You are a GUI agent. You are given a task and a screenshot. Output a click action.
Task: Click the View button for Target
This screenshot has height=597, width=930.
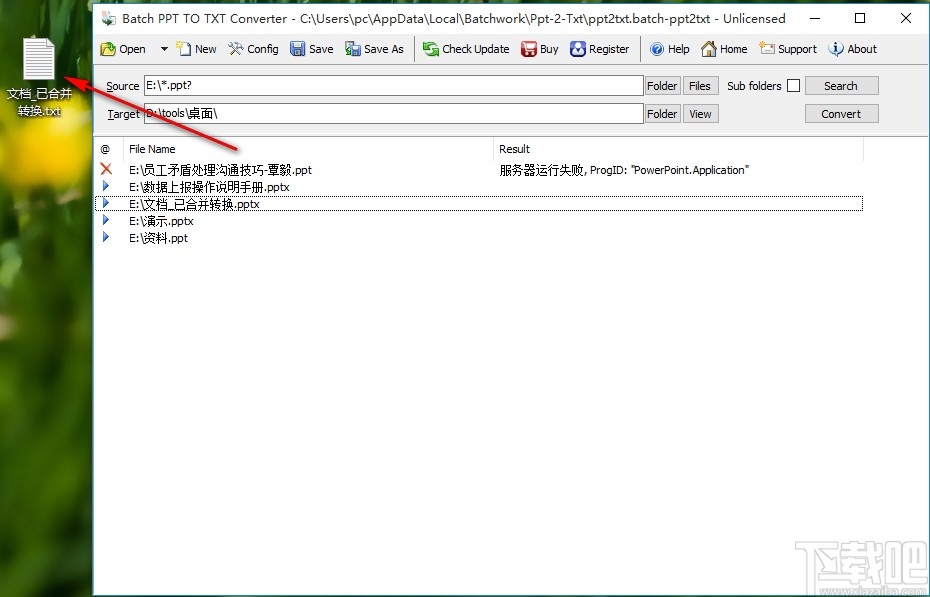tap(700, 113)
